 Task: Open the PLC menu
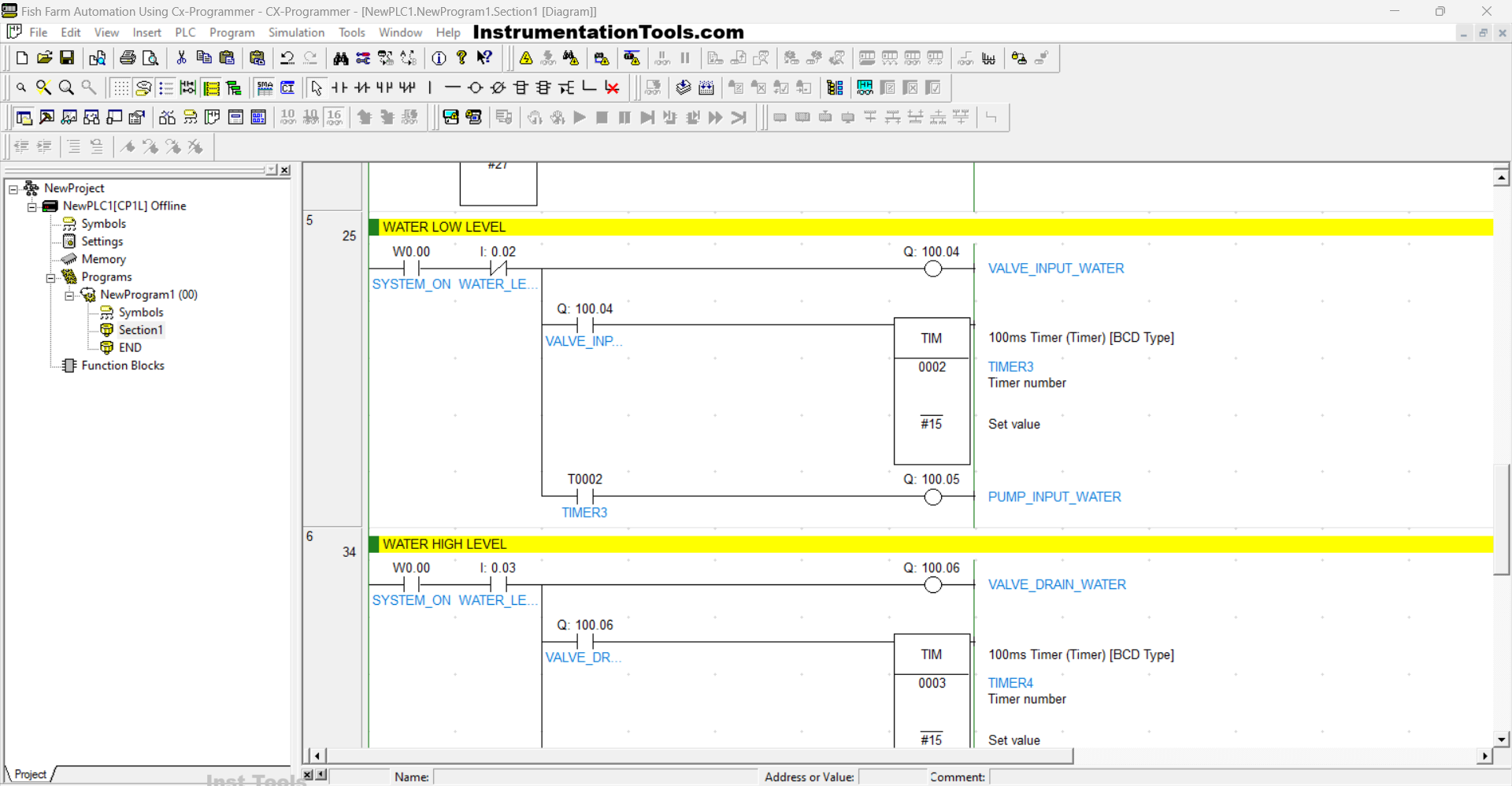185,32
